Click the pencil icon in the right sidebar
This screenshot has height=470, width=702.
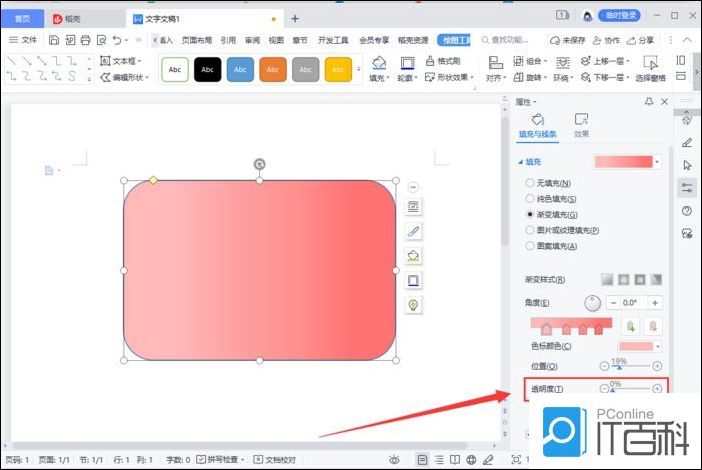click(687, 143)
